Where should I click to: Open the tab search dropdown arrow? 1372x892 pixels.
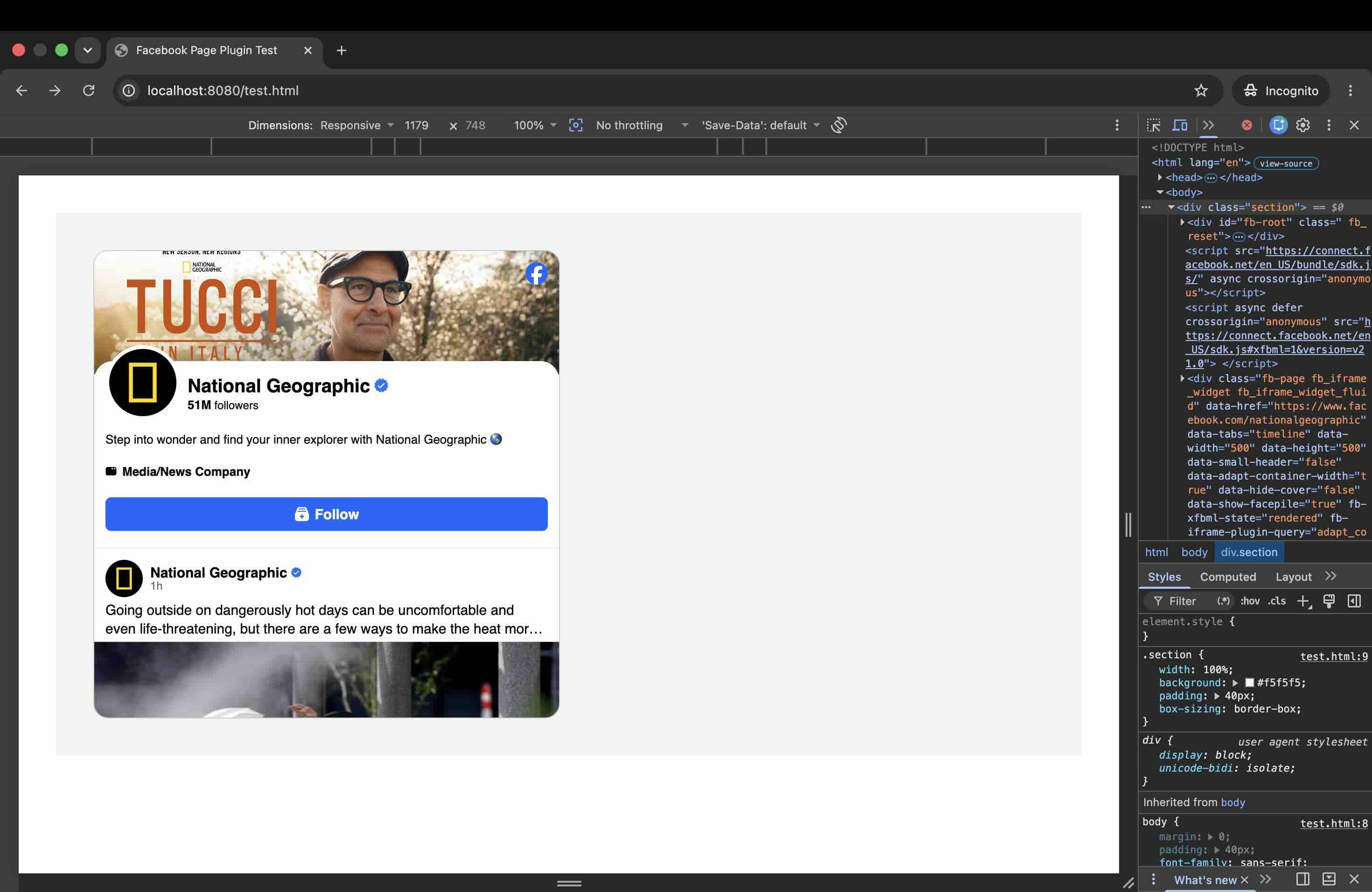coord(88,50)
